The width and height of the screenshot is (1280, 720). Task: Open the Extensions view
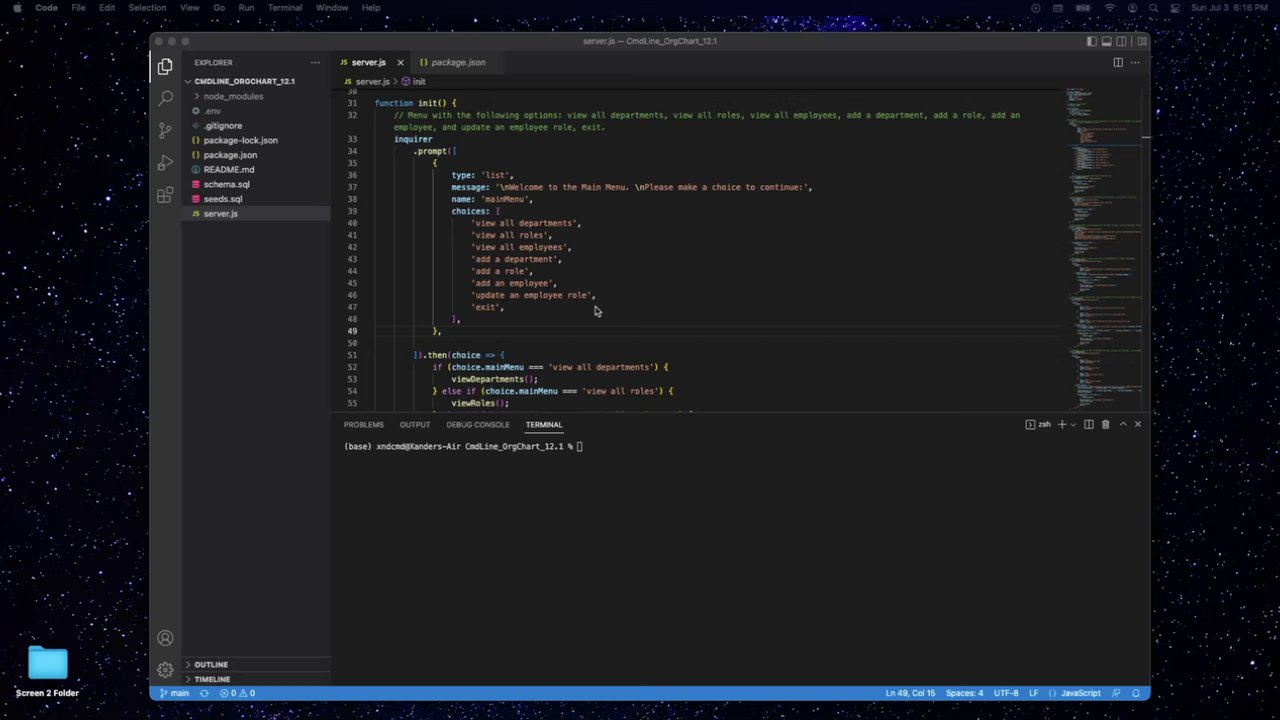click(165, 195)
